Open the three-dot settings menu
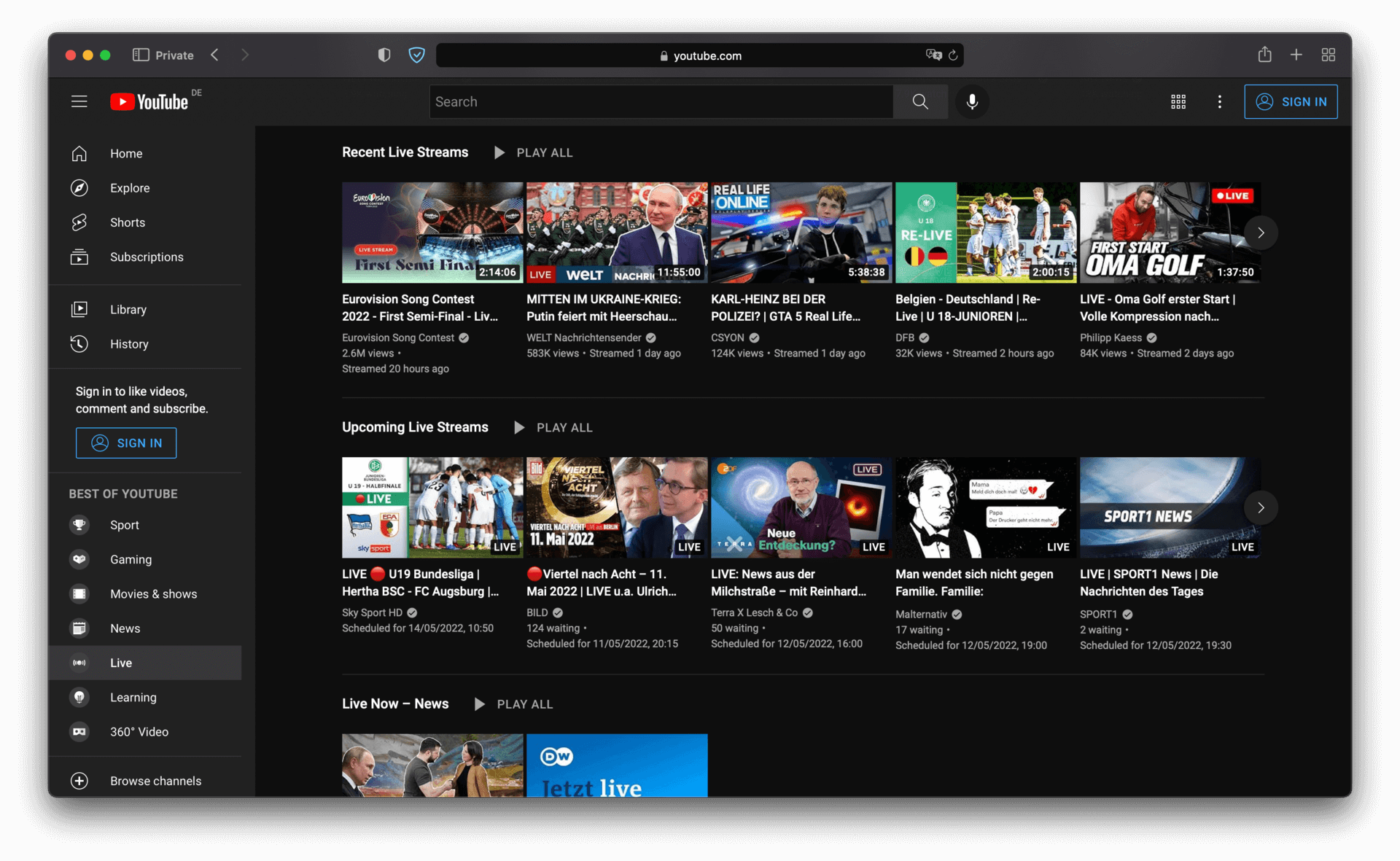Viewport: 1400px width, 861px height. [1220, 101]
